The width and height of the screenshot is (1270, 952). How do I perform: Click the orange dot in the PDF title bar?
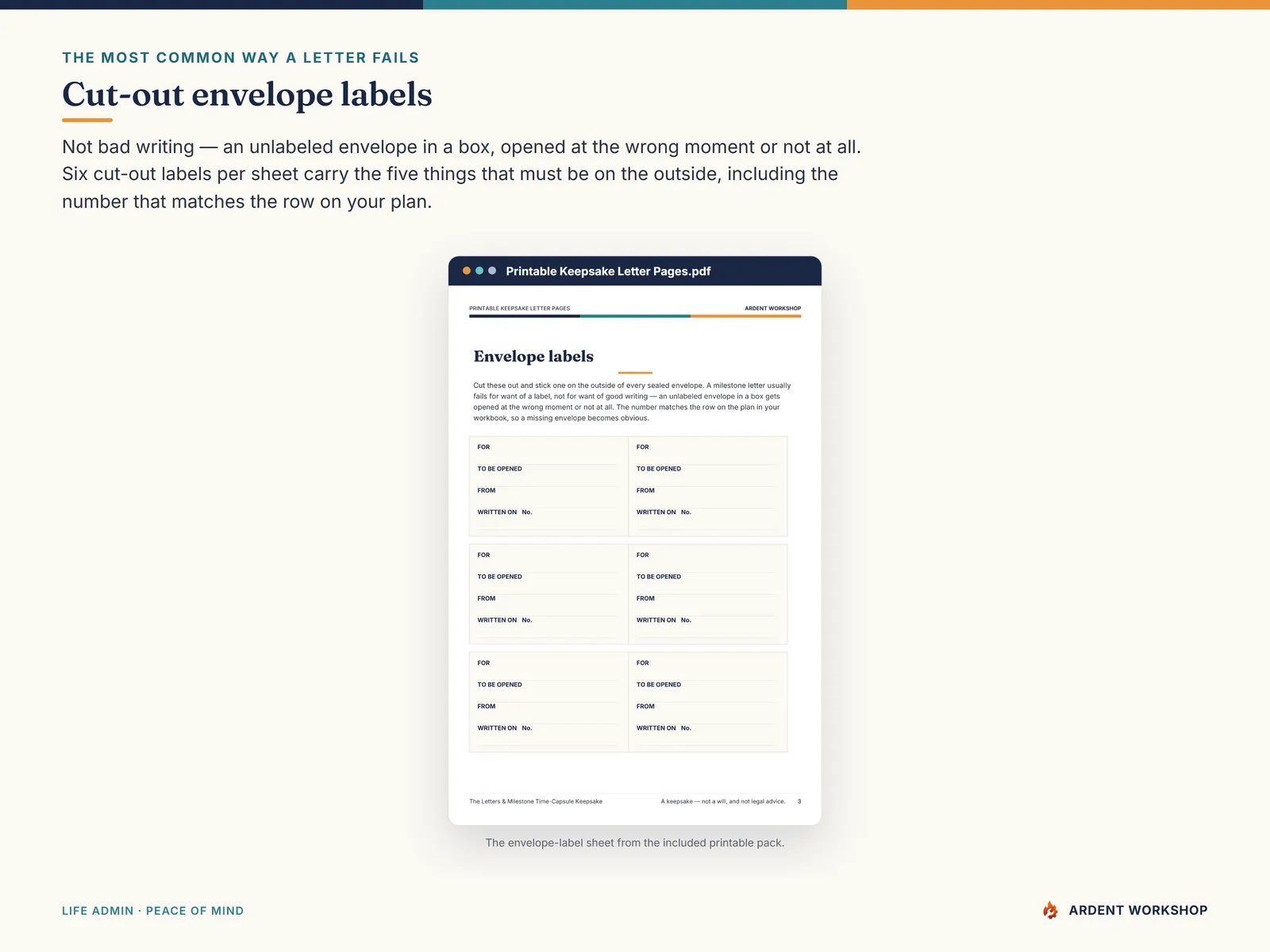coord(467,271)
